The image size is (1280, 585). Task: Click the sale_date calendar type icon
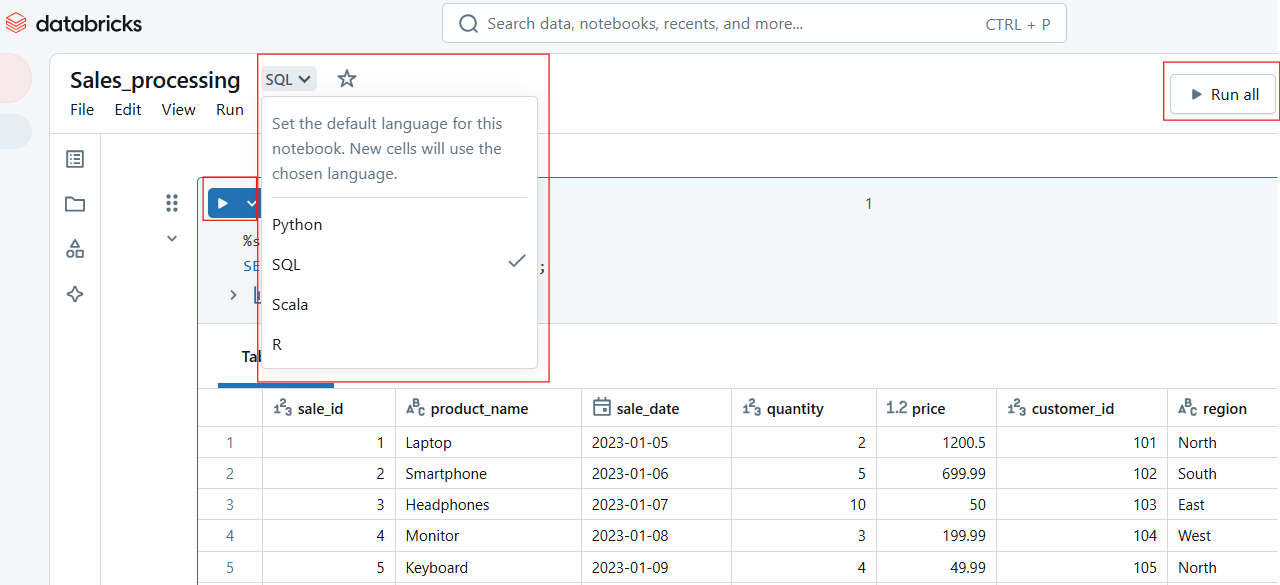click(x=602, y=407)
